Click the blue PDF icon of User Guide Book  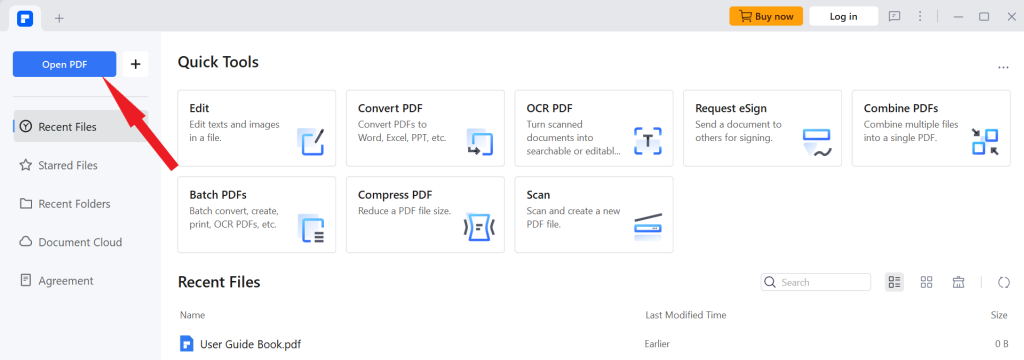[187, 344]
